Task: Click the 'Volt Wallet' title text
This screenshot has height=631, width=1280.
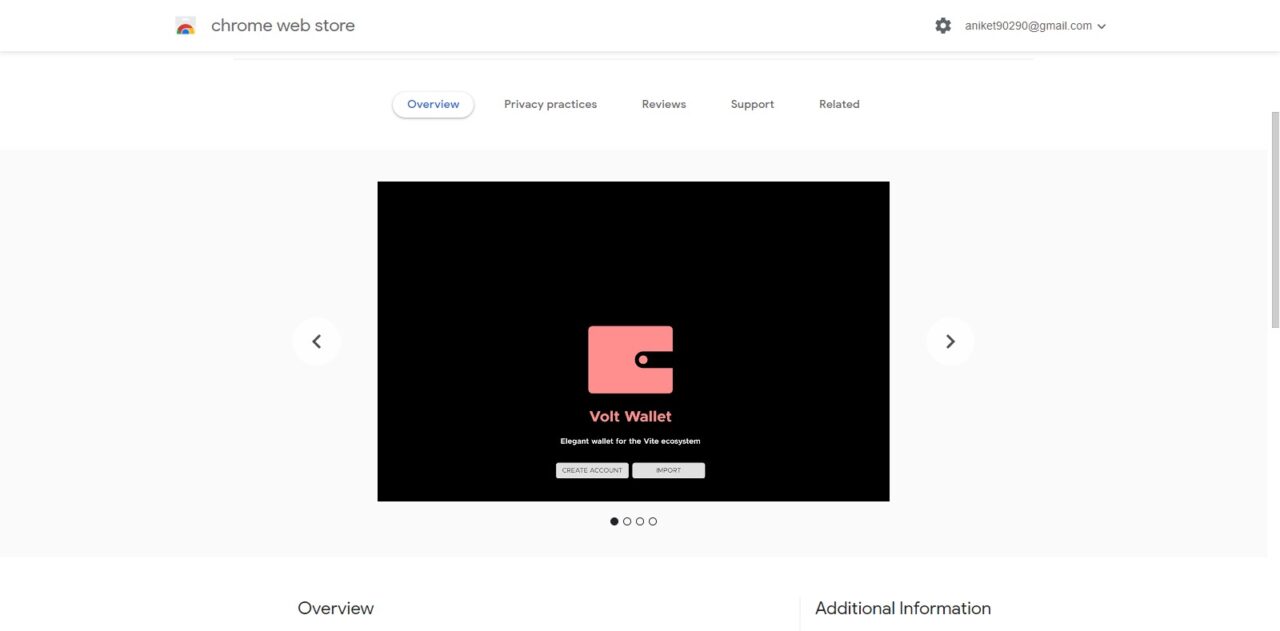Action: click(631, 416)
